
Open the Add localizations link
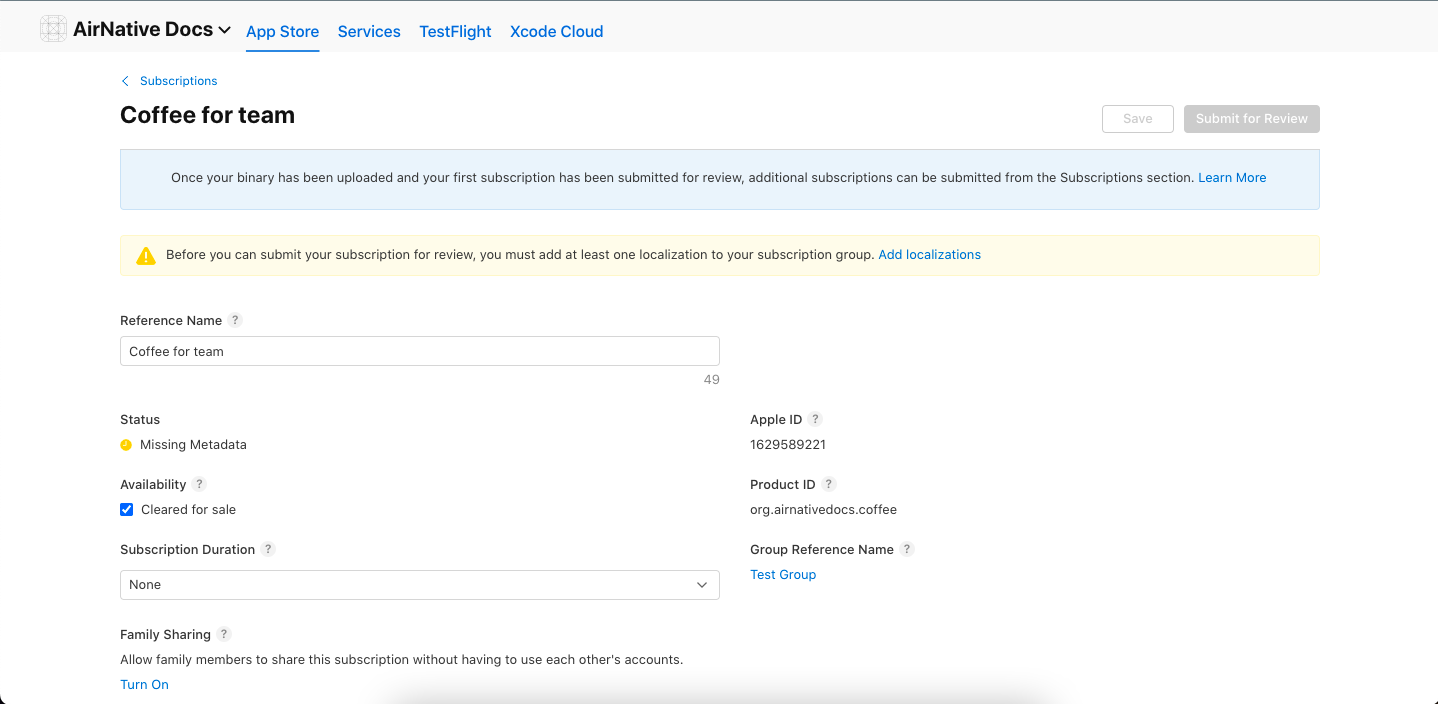(x=929, y=255)
